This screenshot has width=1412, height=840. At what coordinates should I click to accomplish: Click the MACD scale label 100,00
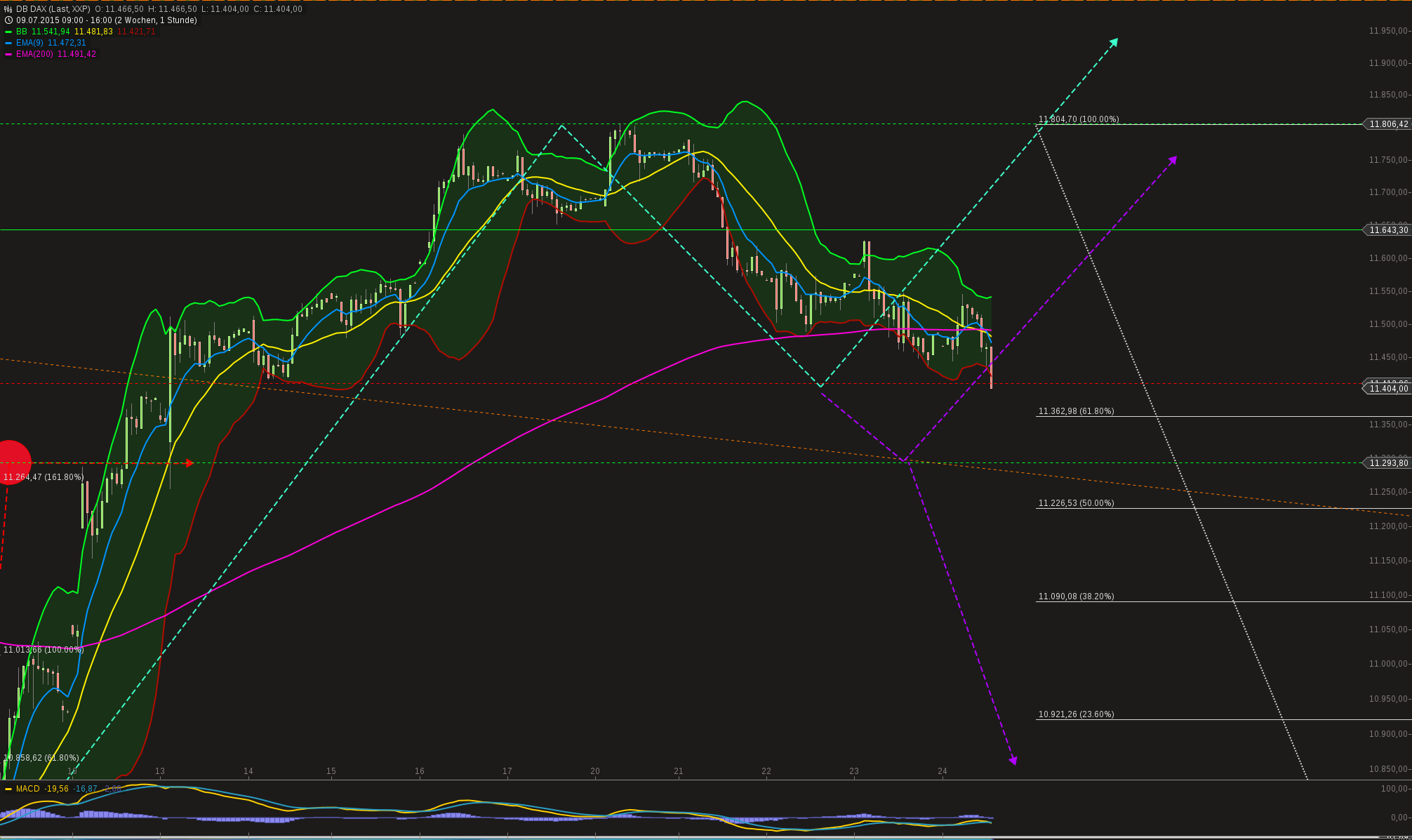1394,789
